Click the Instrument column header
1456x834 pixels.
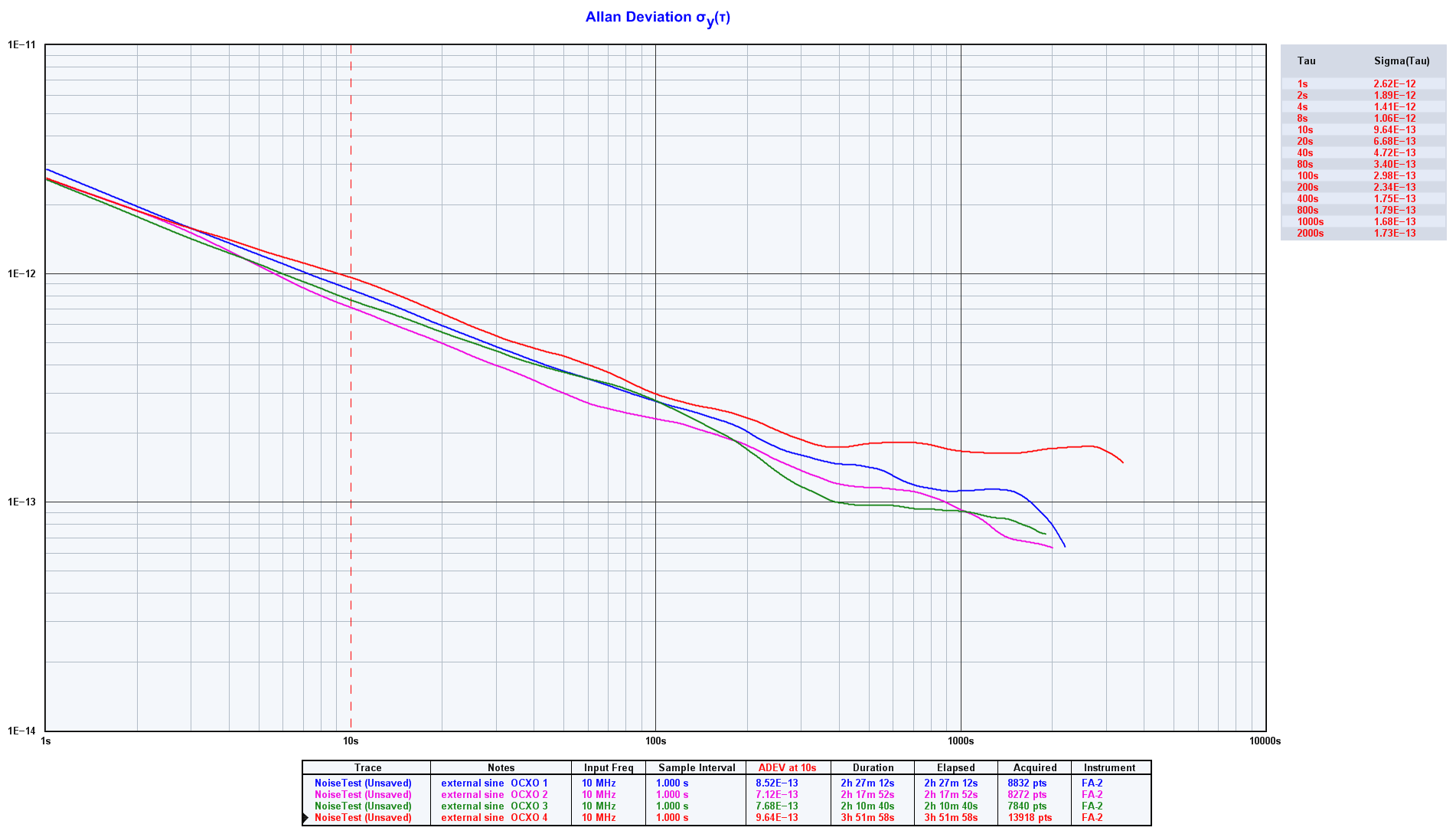tap(1110, 768)
